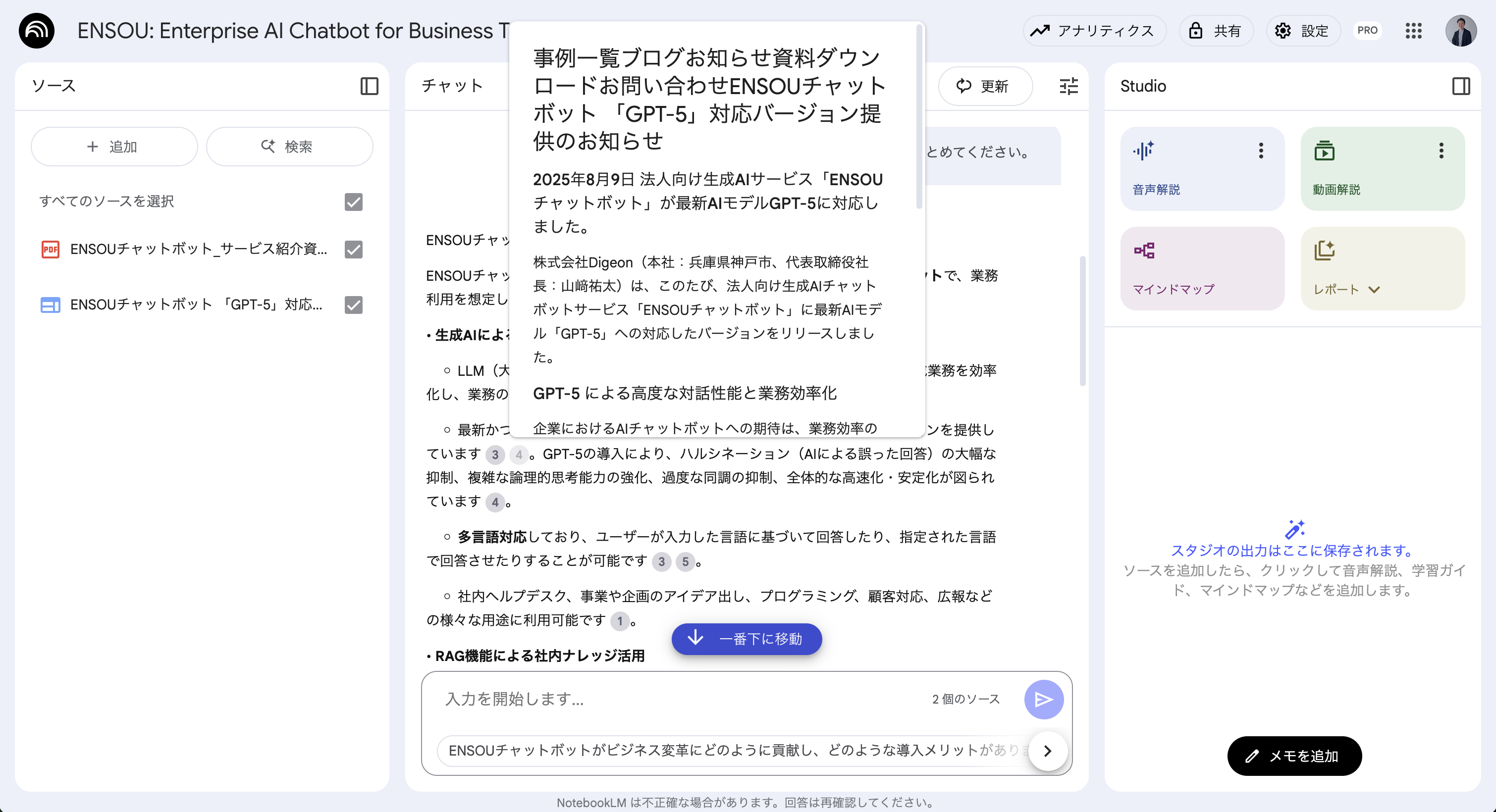Image resolution: width=1496 pixels, height=812 pixels.
Task: Toggle すべてのソースを選択 checkbox
Action: pyautogui.click(x=354, y=202)
